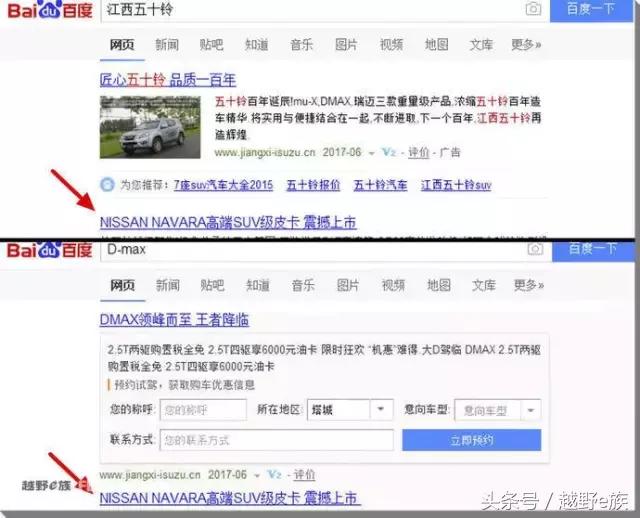Viewport: 640px width, 518px height.
Task: Click www.jiangxi-isuzu.cn URL under DMAX form
Action: [x=150, y=475]
